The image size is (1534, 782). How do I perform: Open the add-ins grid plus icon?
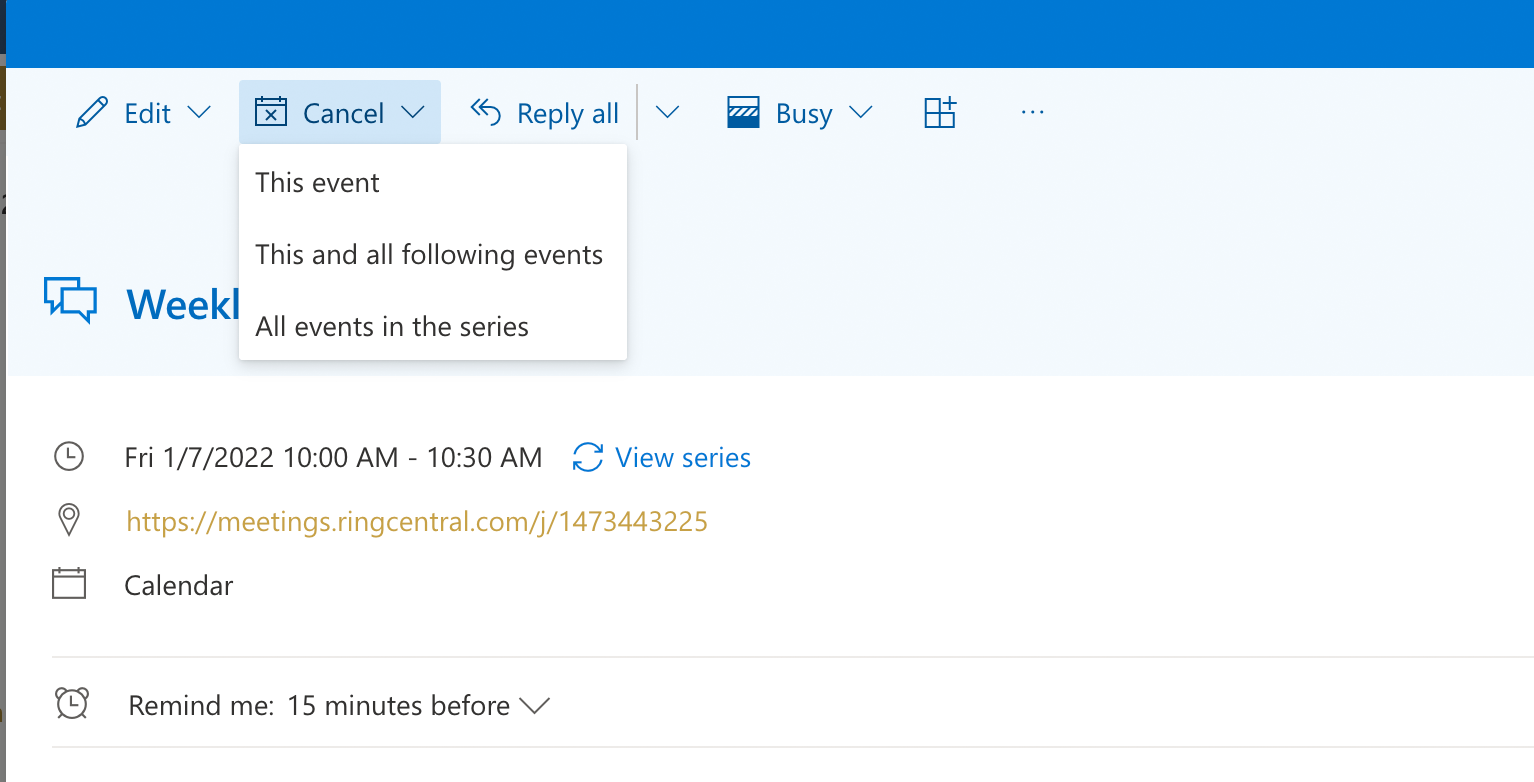point(940,112)
